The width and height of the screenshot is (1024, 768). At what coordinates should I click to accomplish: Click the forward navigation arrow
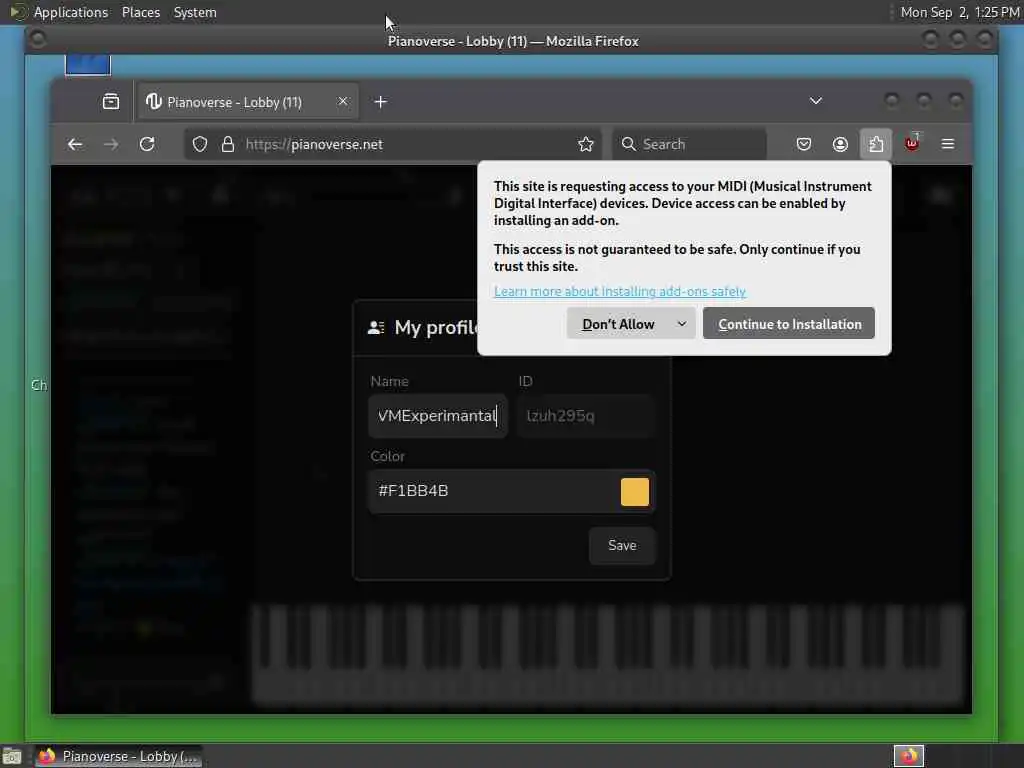click(x=111, y=144)
